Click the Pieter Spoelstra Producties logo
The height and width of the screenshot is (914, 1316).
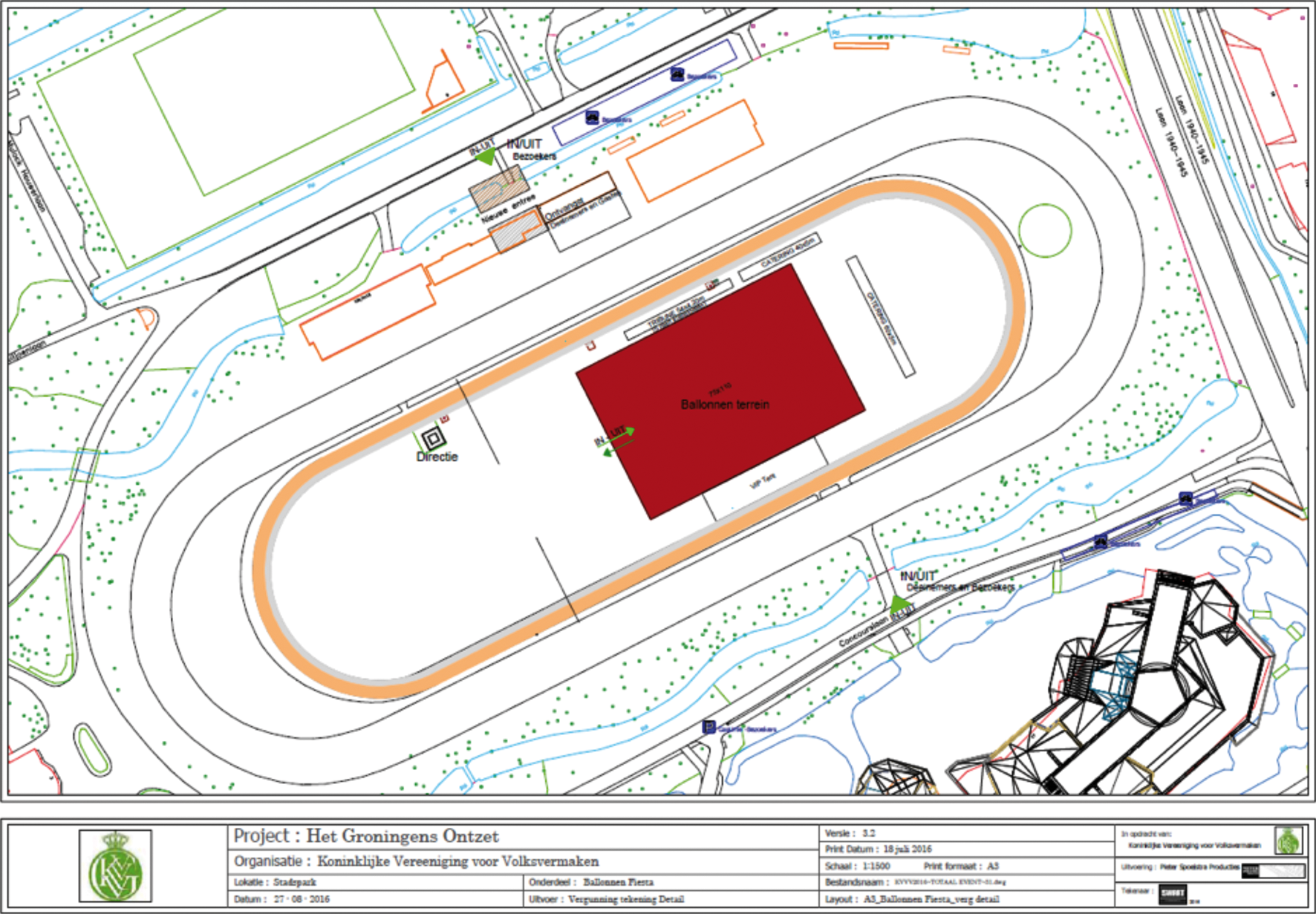click(1273, 870)
